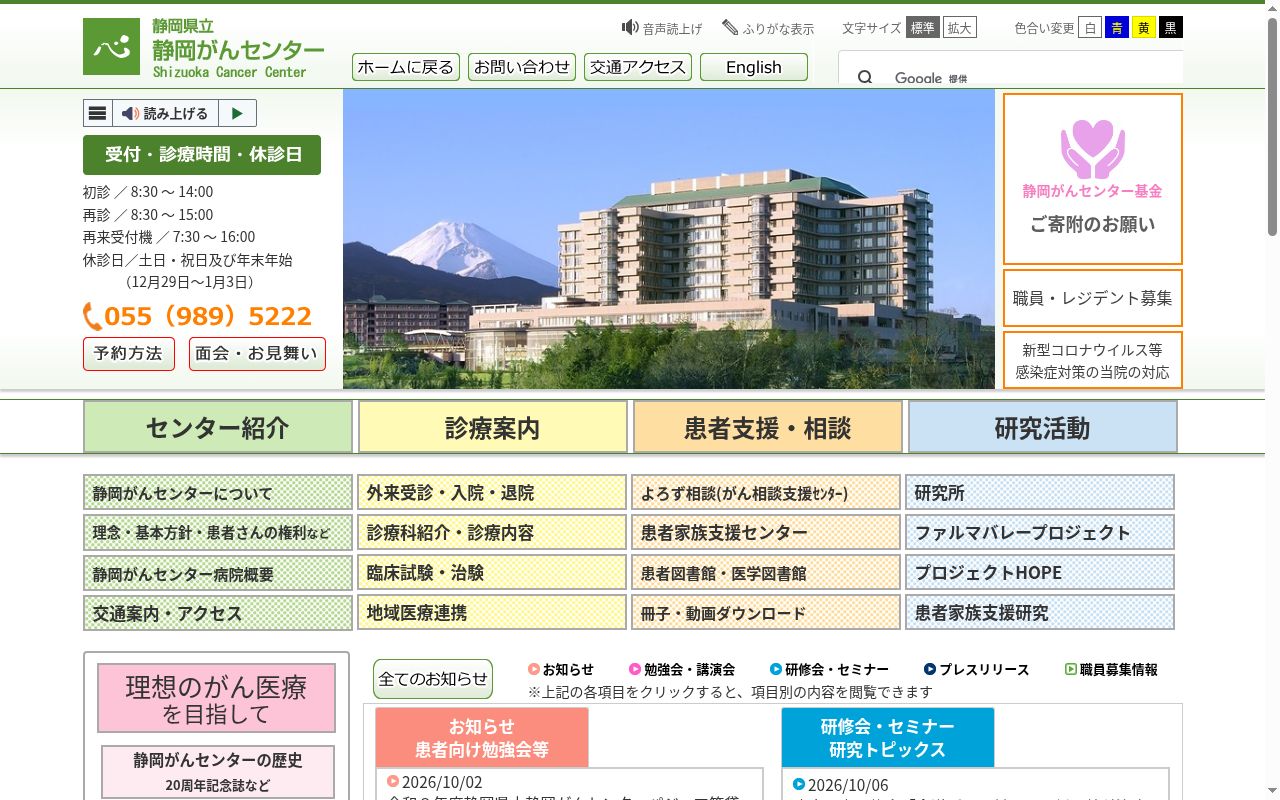Open 外来受診・入院・退院 link
1280x800 pixels.
pos(492,492)
